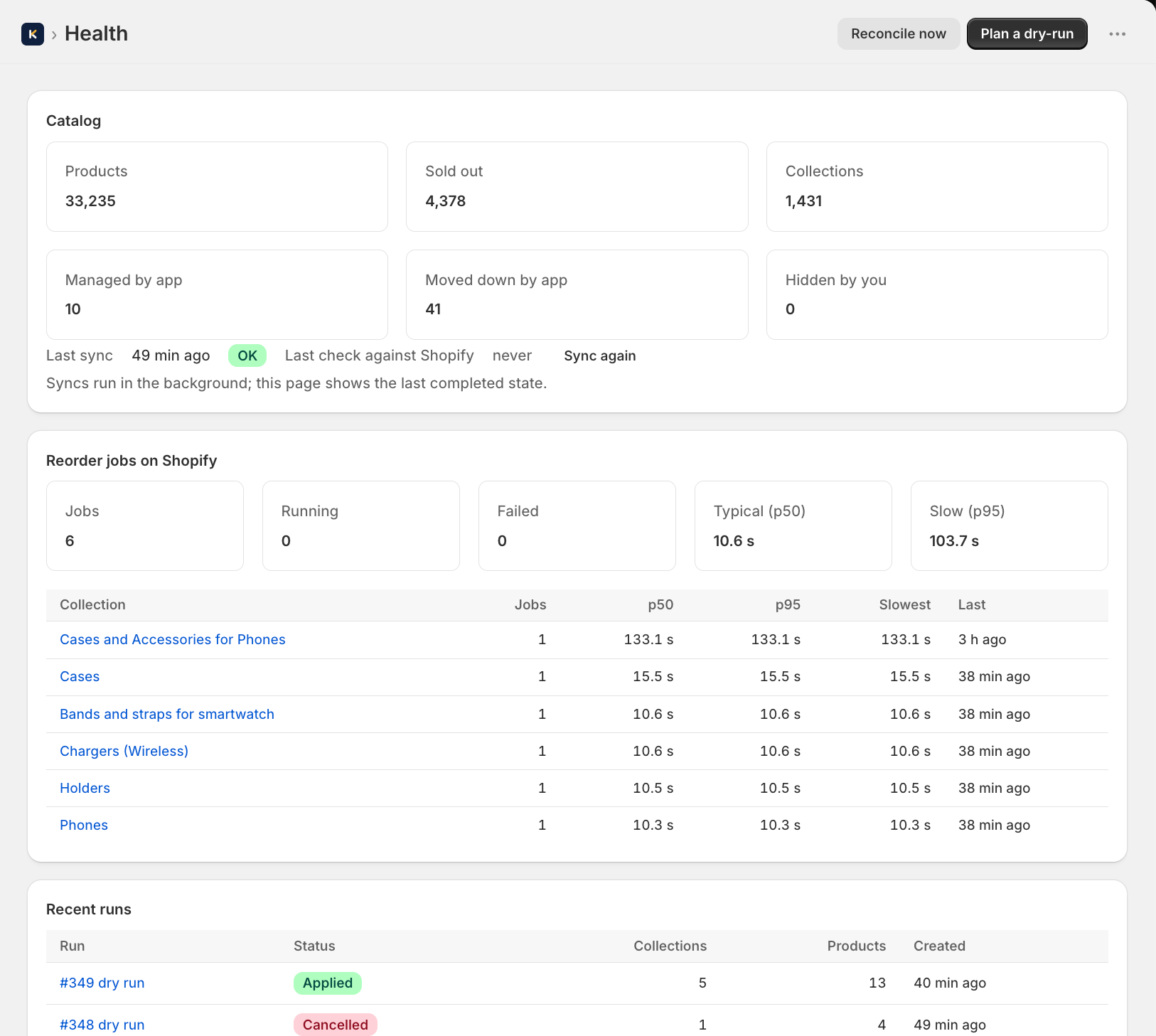Click the p50 column header
Screen dimensions: 1156x1036
click(660, 605)
